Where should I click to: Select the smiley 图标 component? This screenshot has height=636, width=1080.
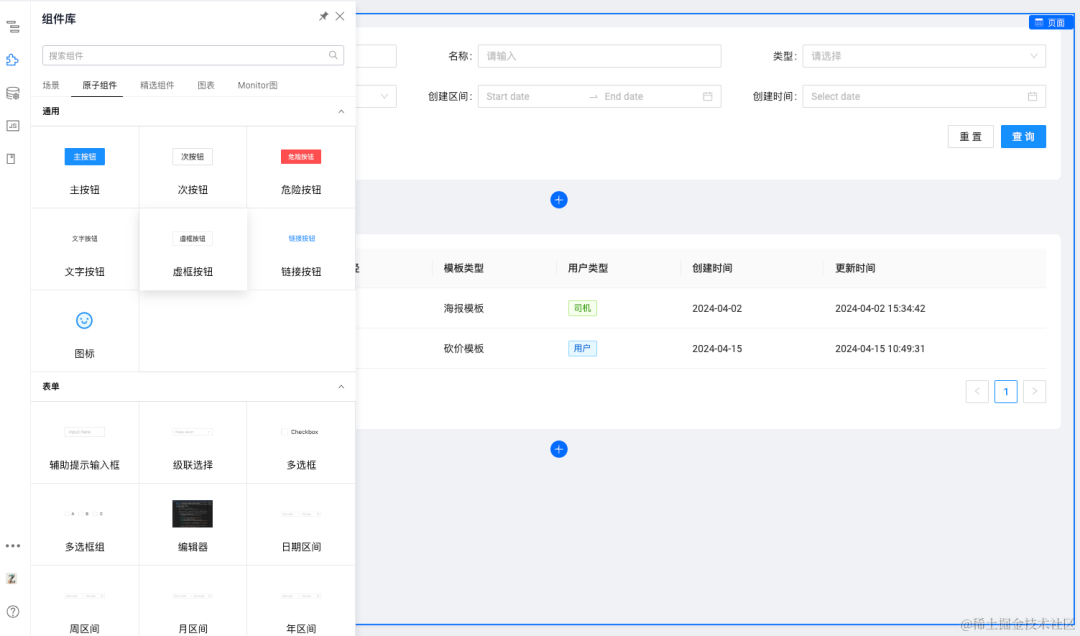click(x=85, y=331)
